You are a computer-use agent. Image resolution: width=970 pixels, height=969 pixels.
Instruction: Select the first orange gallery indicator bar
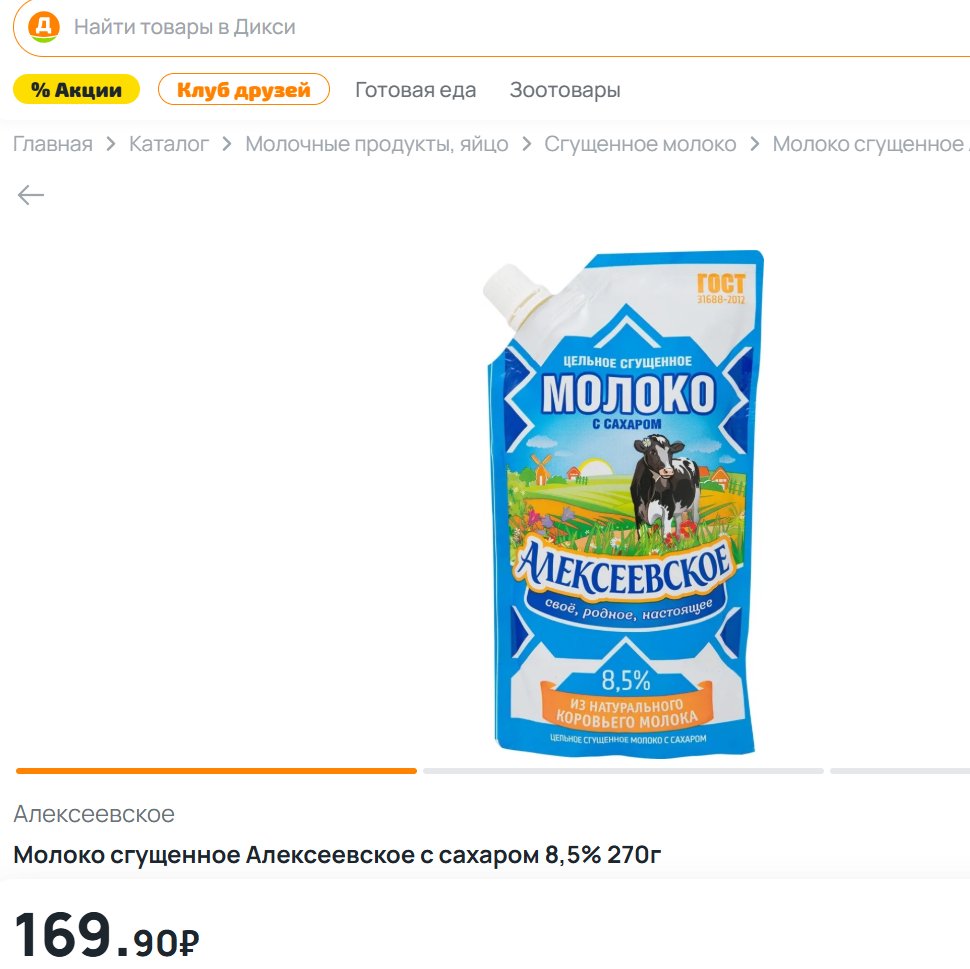(216, 771)
